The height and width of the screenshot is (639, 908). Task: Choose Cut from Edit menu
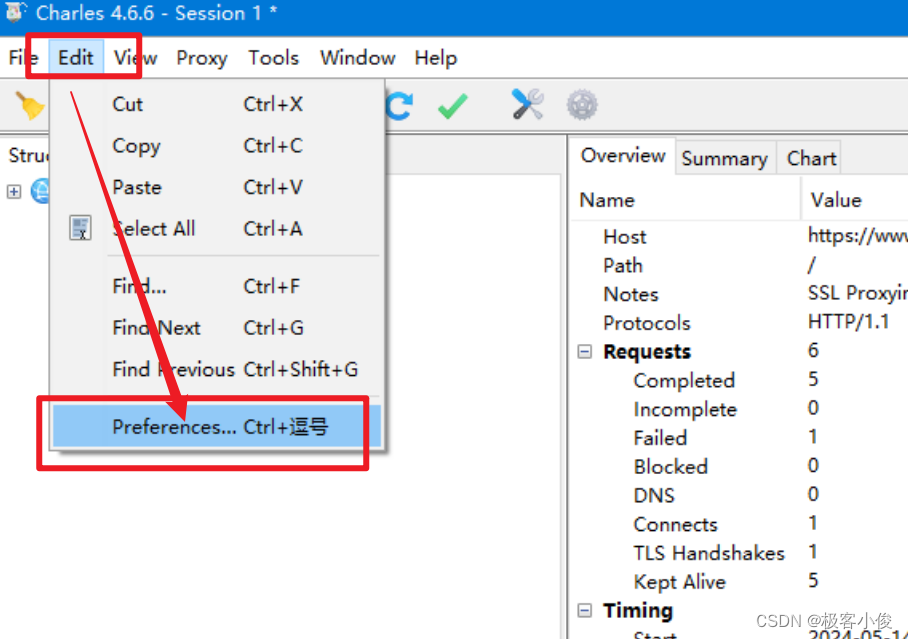pos(217,104)
